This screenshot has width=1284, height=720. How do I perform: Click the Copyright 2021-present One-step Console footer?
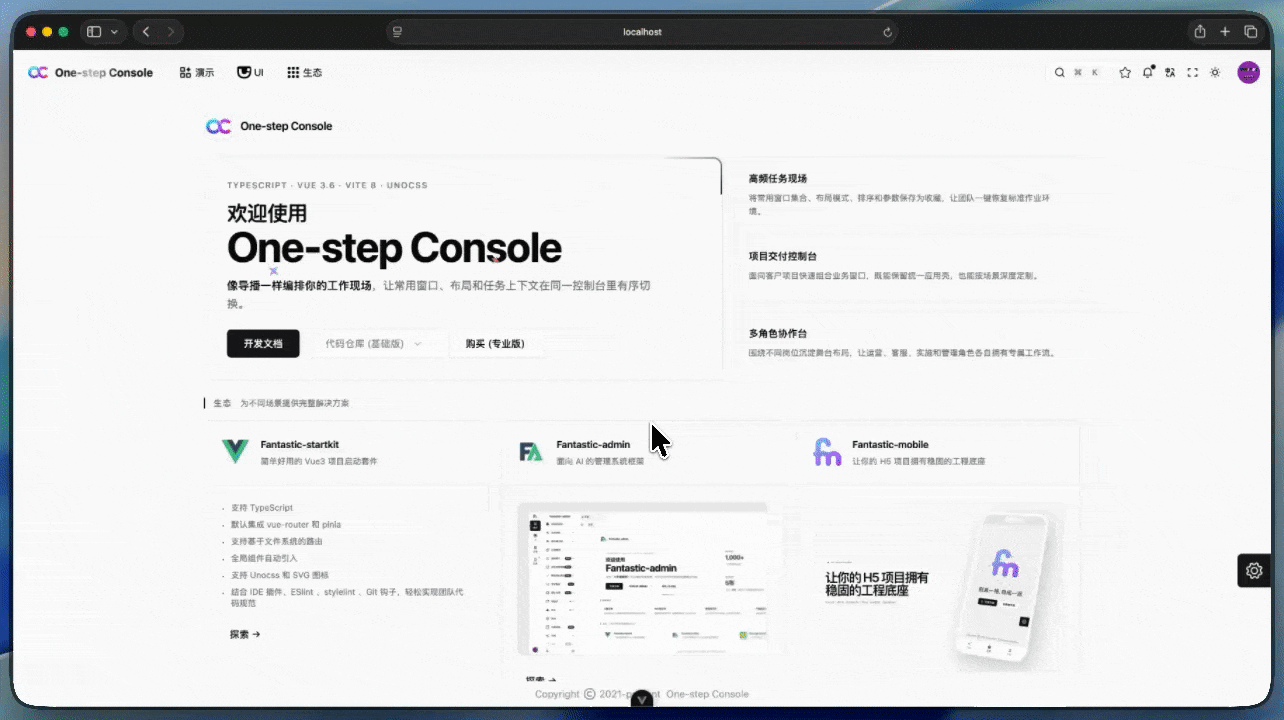click(642, 694)
